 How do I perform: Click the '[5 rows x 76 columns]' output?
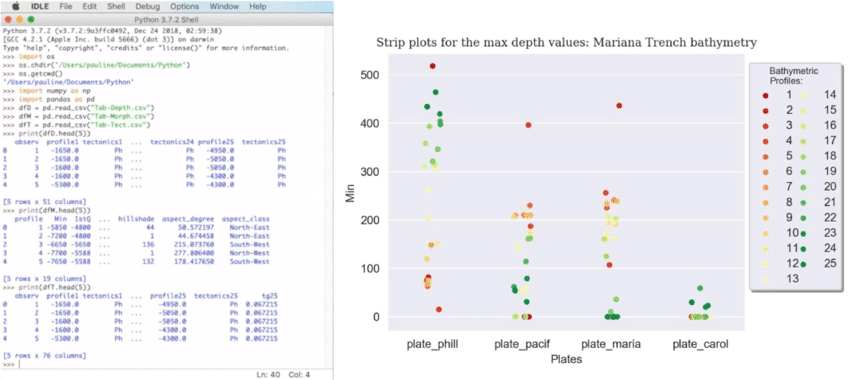click(44, 356)
